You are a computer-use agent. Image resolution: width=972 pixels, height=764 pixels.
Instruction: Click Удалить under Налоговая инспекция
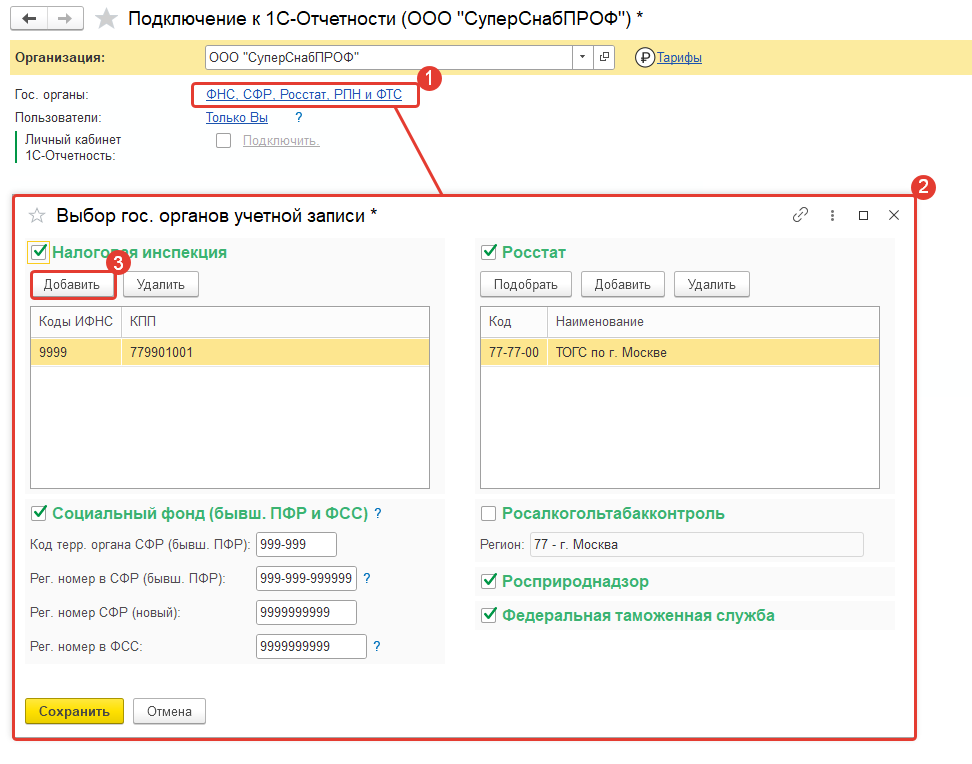[x=161, y=285]
